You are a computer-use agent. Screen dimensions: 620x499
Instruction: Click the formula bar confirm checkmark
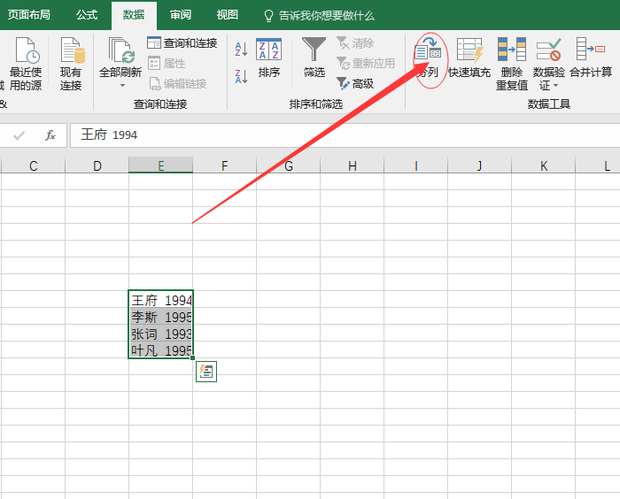(19, 136)
